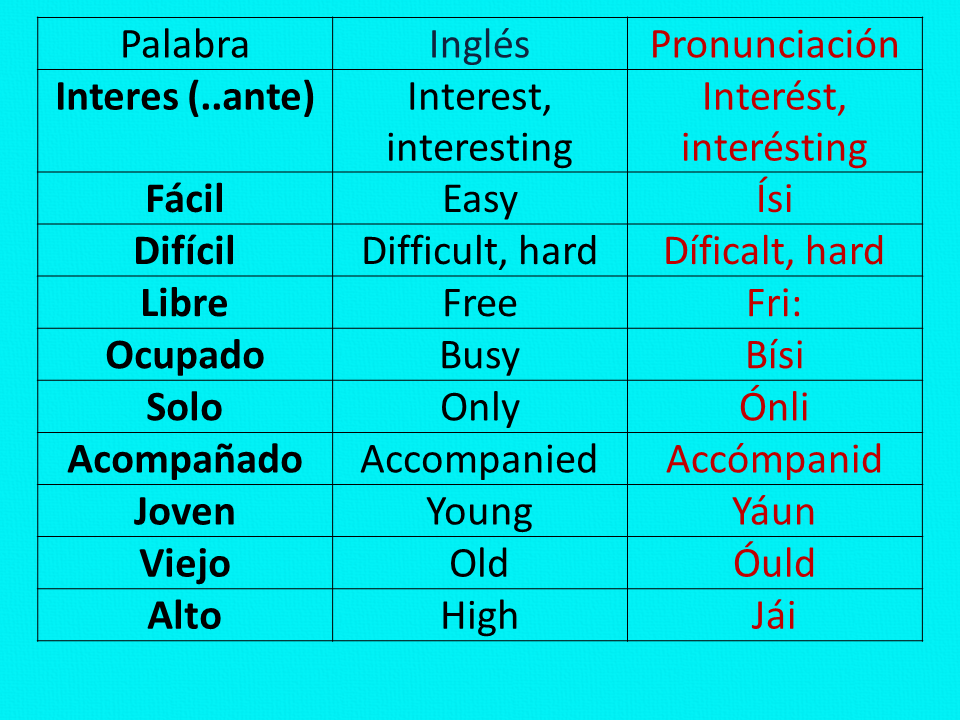Screen dimensions: 960x720
Task: Select the Fácil table cell
Action: coord(185,199)
